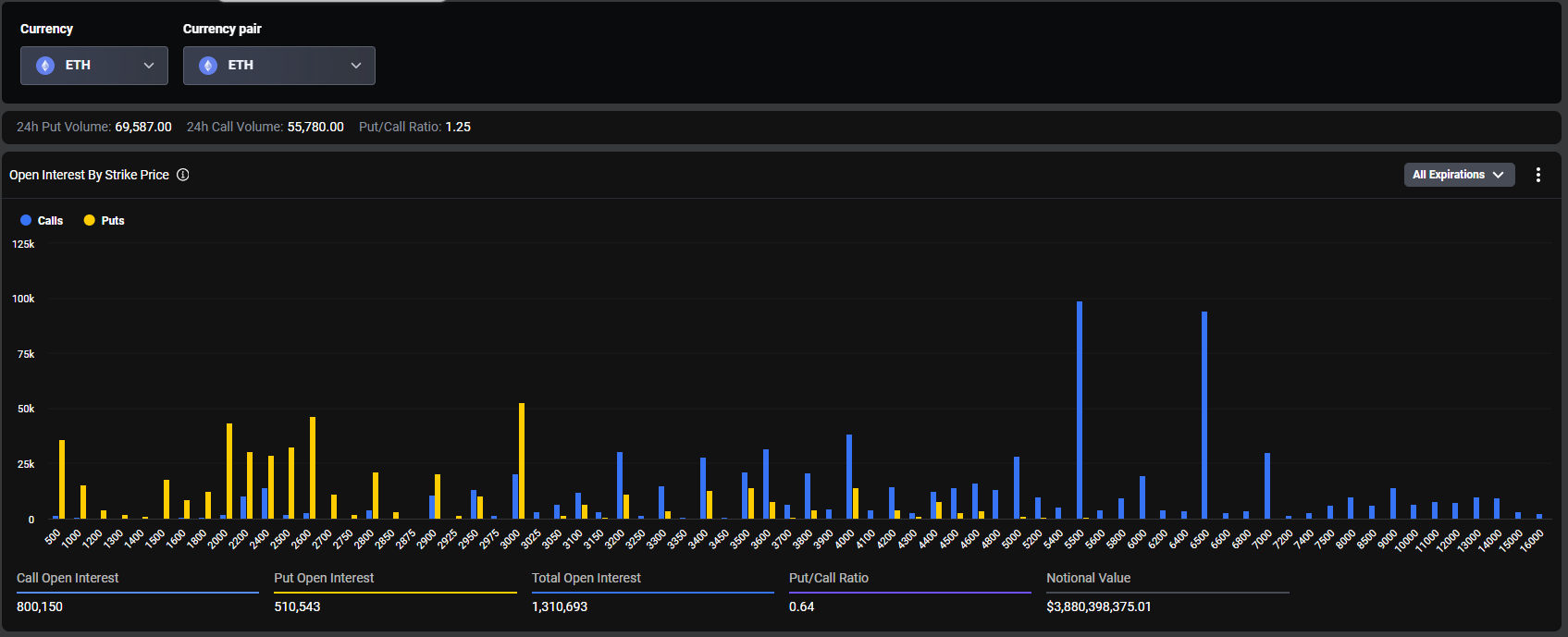Select the Put Open Interest stat tab
Screen dimensions: 1568x637
coord(324,578)
